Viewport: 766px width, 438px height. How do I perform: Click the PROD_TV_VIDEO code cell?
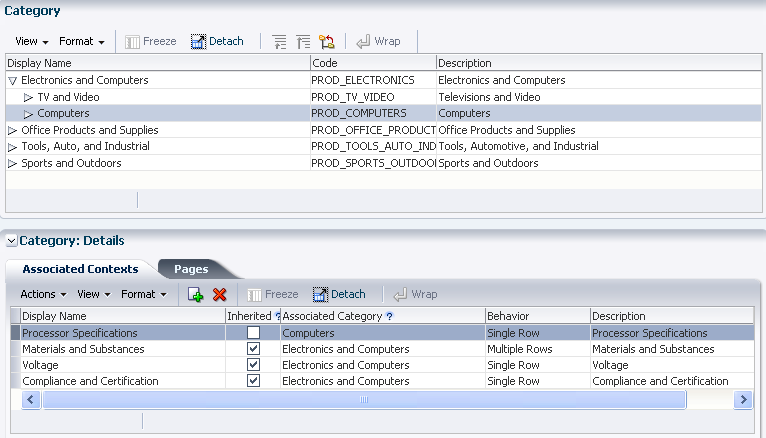click(x=373, y=97)
